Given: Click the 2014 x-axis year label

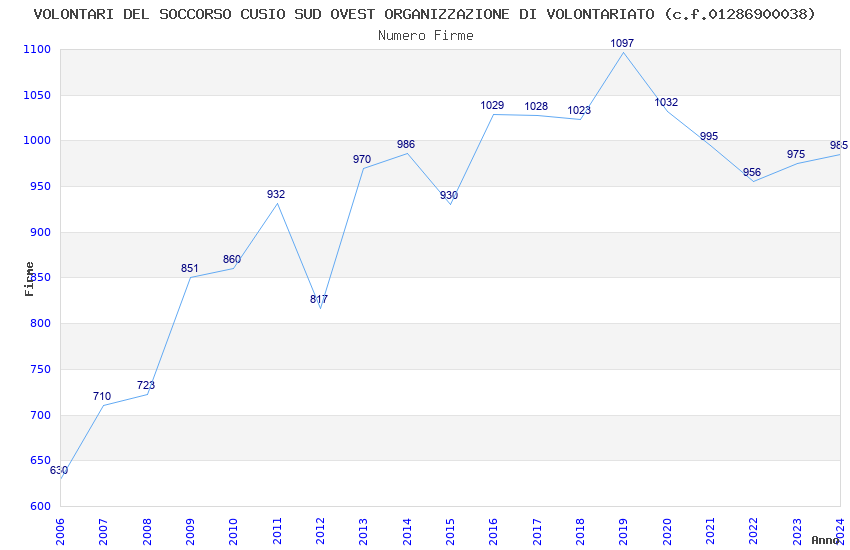Looking at the screenshot, I should point(407,532).
